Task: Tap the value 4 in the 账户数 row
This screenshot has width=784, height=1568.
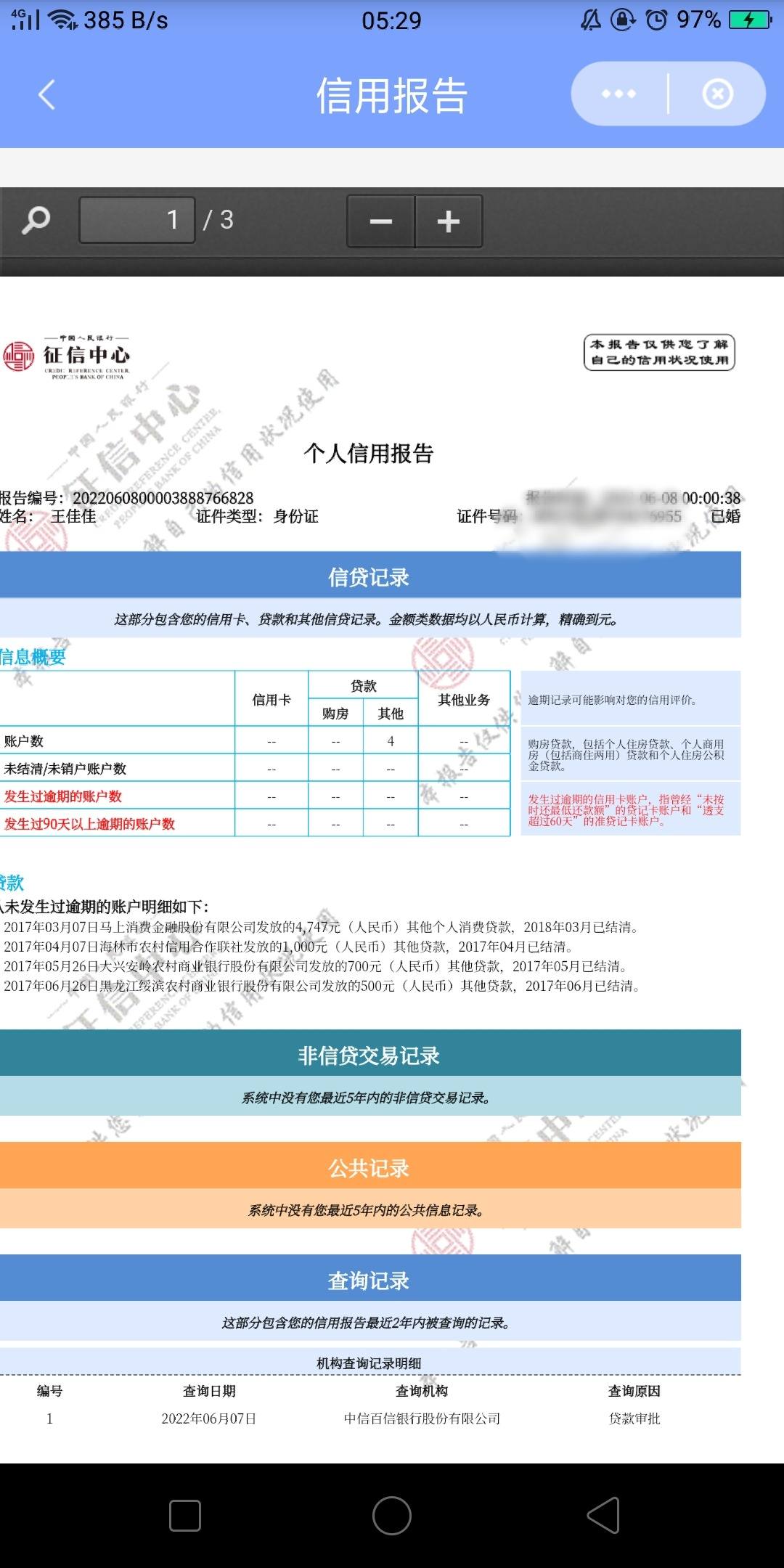Action: click(x=391, y=741)
